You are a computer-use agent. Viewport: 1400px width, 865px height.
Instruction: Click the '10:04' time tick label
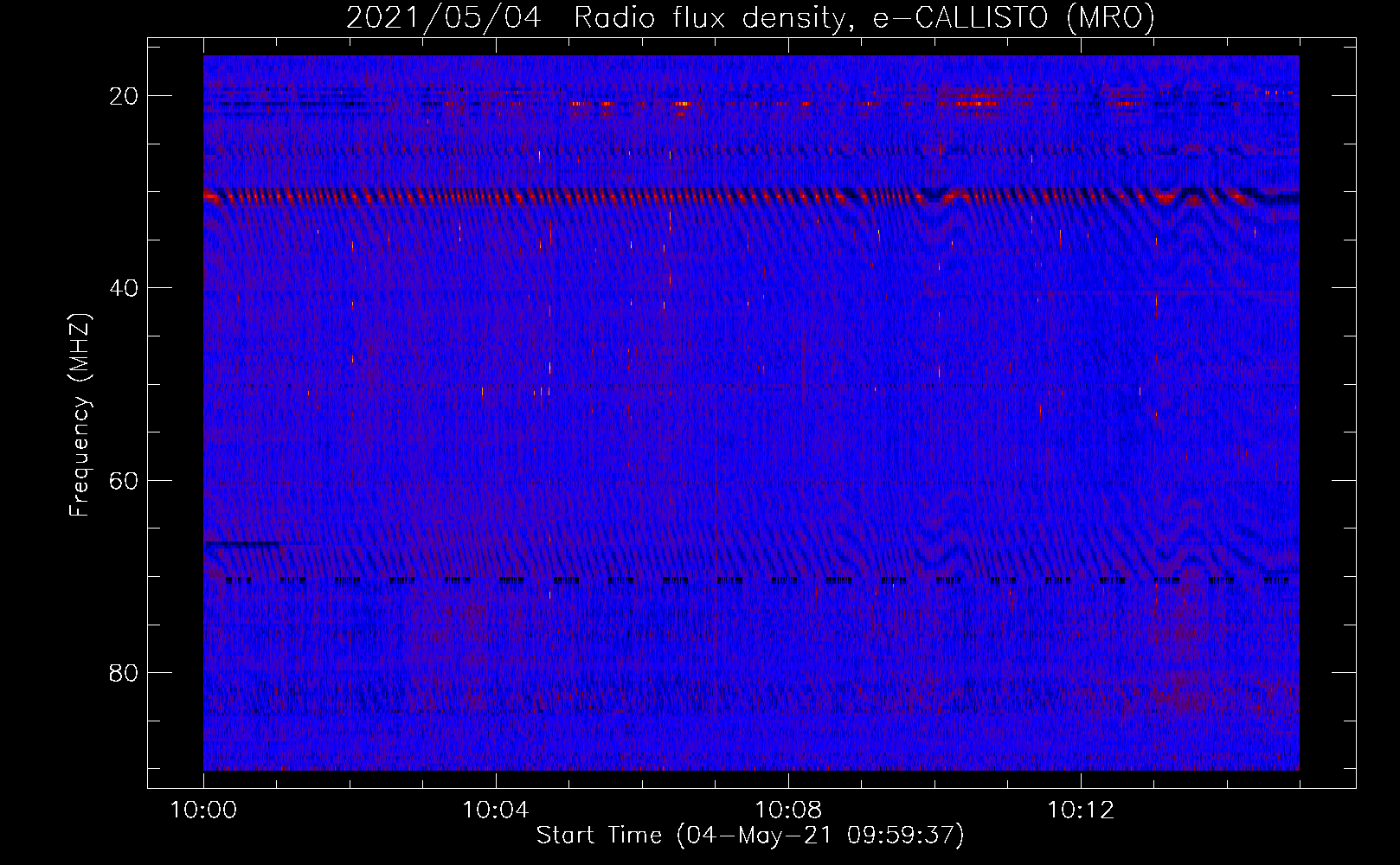(496, 811)
